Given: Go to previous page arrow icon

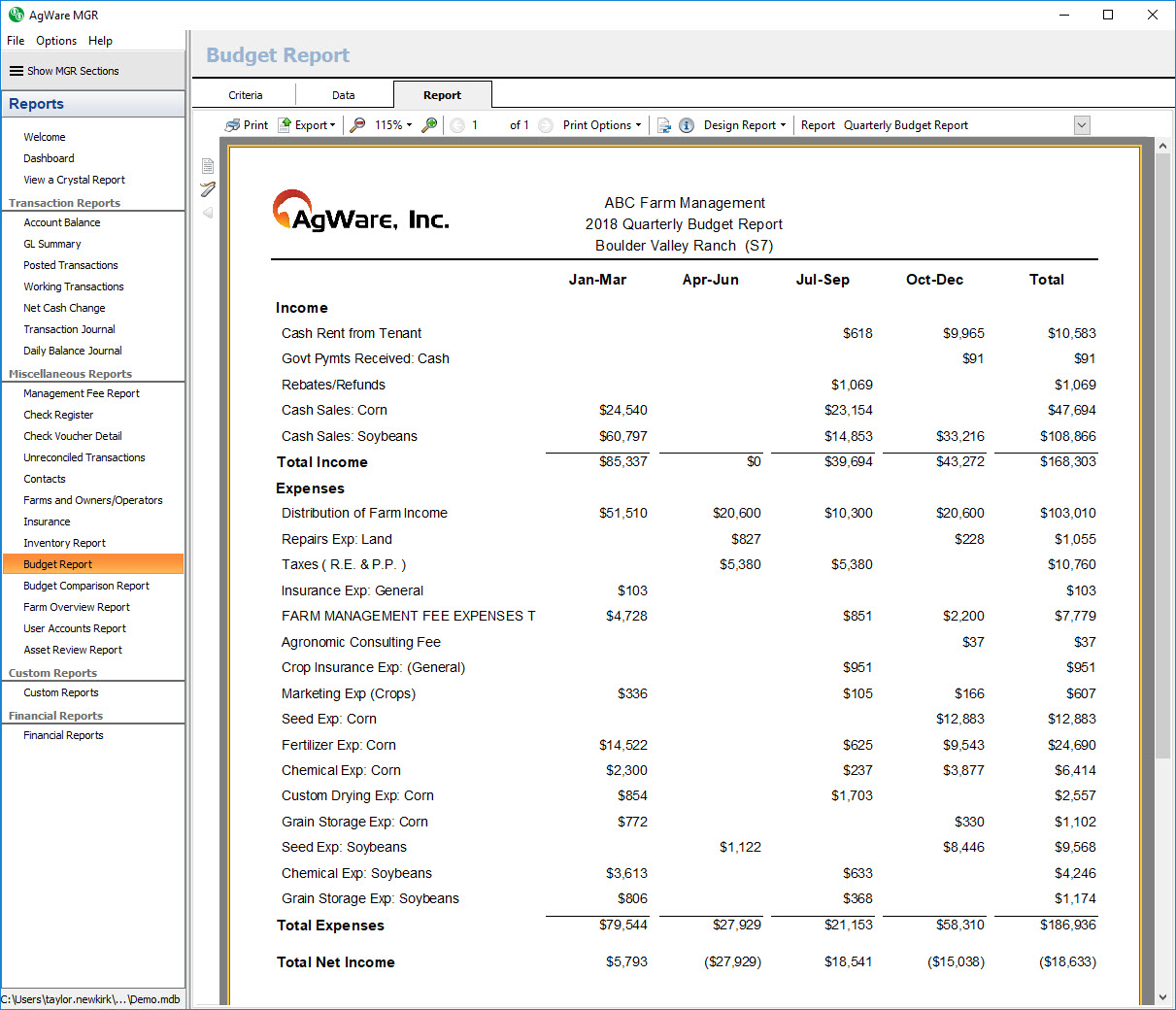Looking at the screenshot, I should click(457, 125).
